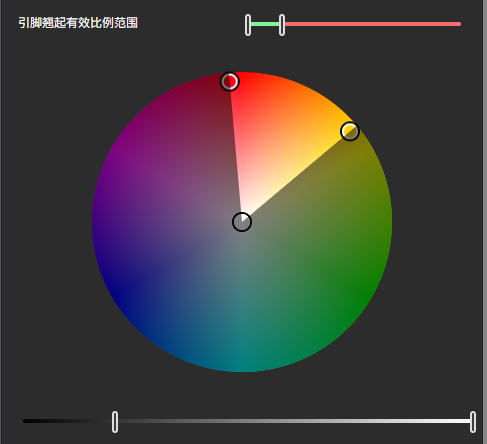487x444 pixels.
Task: Click the red hue handle on the color wheel edge
Action: pyautogui.click(x=230, y=81)
